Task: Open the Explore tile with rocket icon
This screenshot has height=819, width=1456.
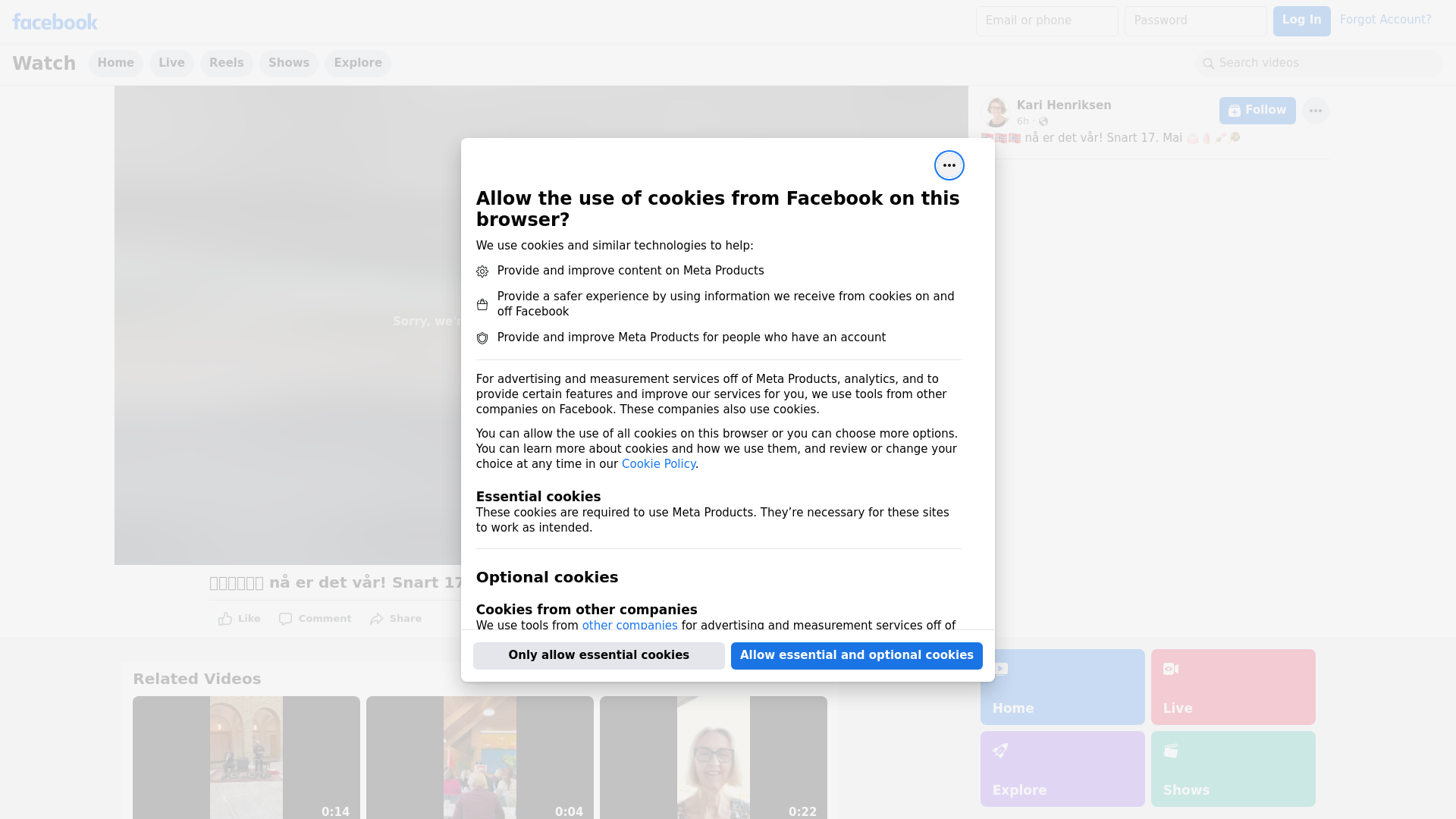Action: [x=1062, y=768]
